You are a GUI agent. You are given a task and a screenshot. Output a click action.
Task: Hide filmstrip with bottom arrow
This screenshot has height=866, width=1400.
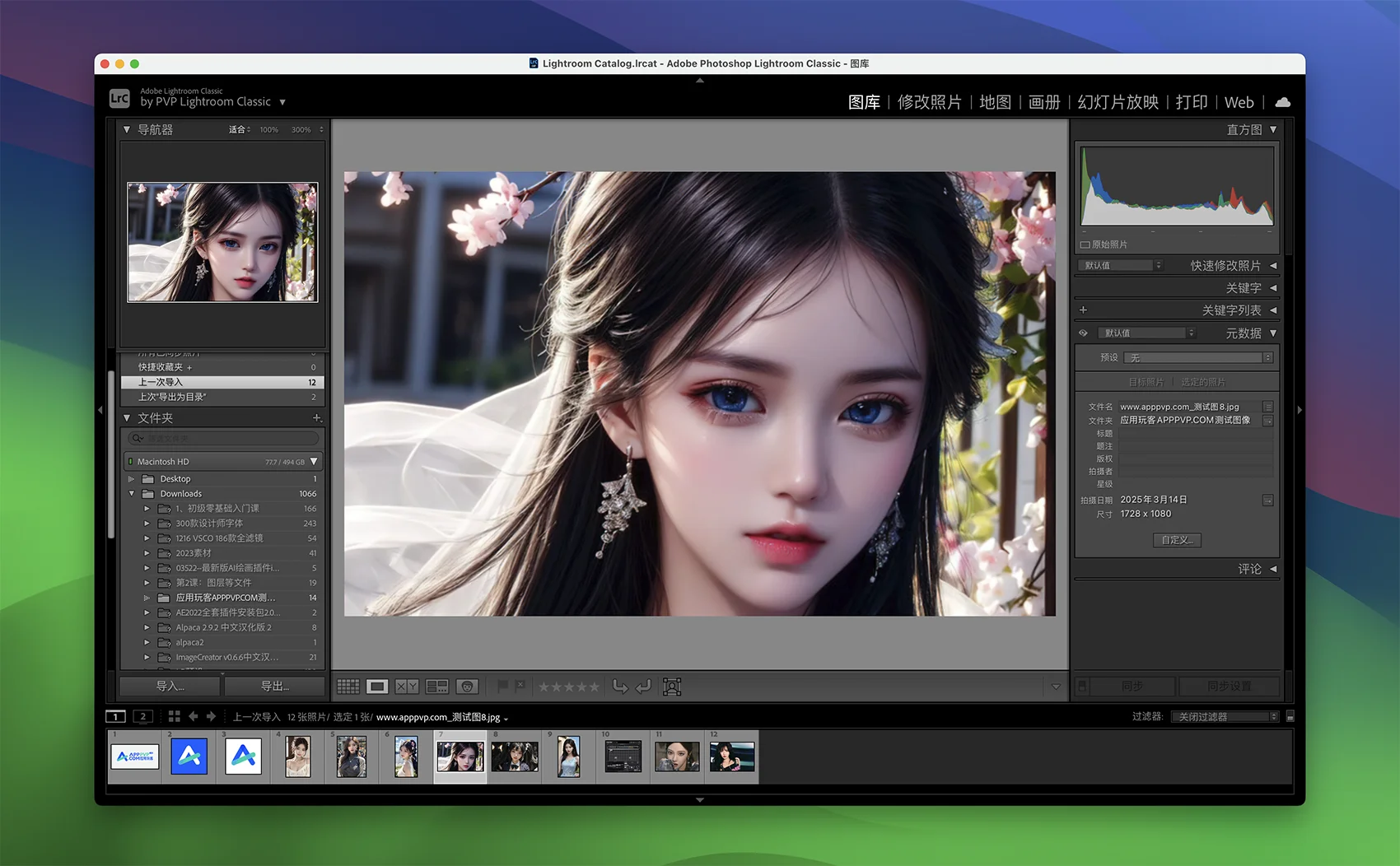tap(700, 799)
